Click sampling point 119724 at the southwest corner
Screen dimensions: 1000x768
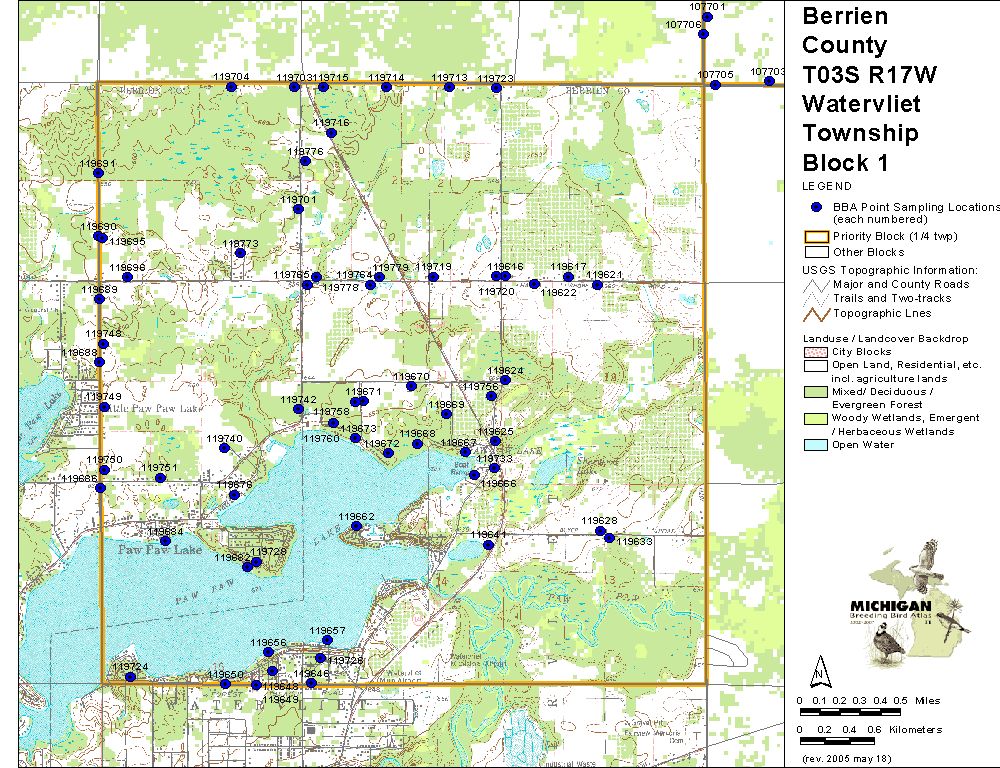coord(130,677)
